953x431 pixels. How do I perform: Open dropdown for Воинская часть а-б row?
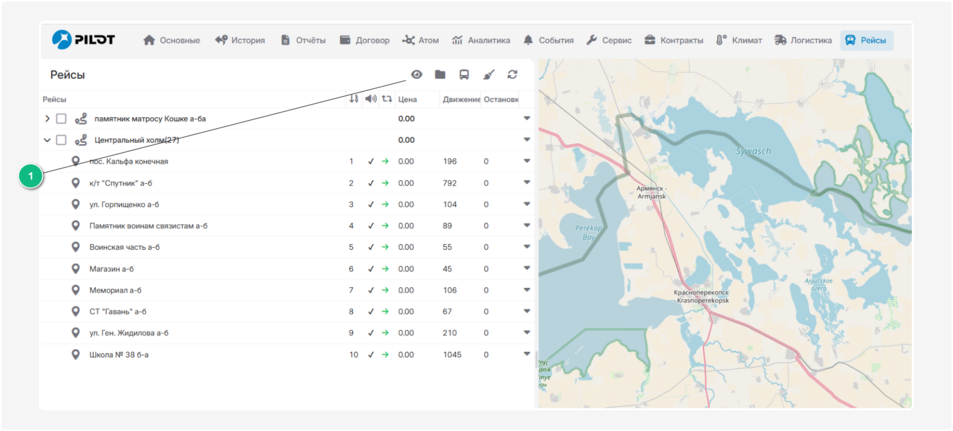[527, 247]
